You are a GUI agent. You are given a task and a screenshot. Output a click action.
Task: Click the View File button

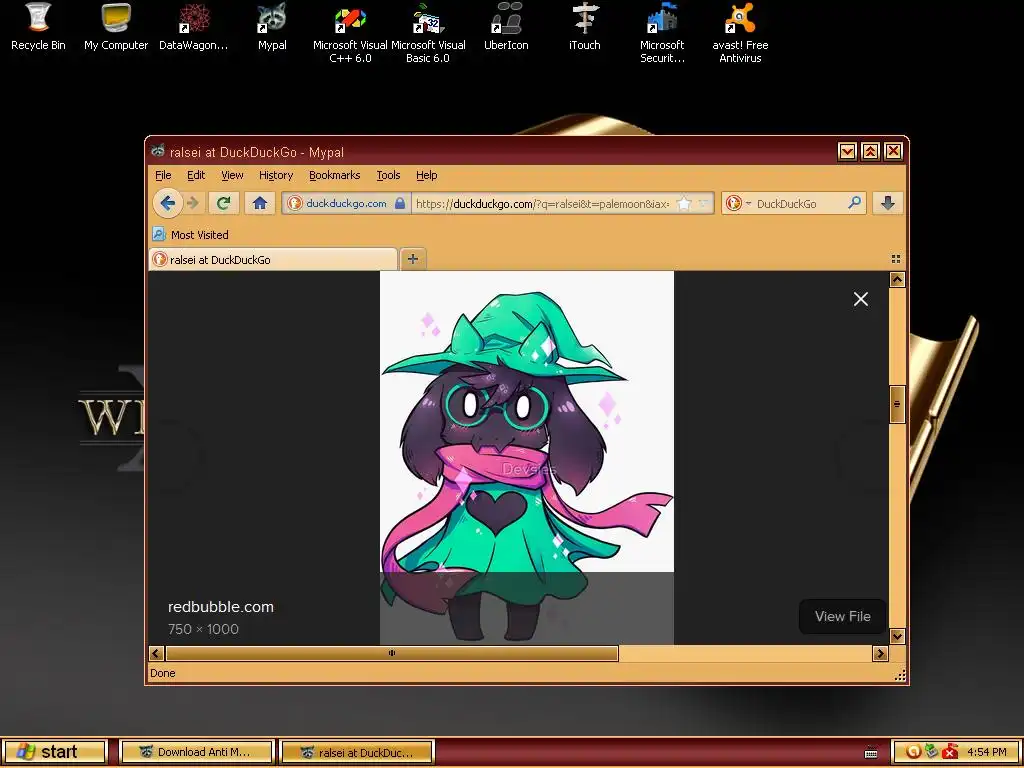(842, 616)
